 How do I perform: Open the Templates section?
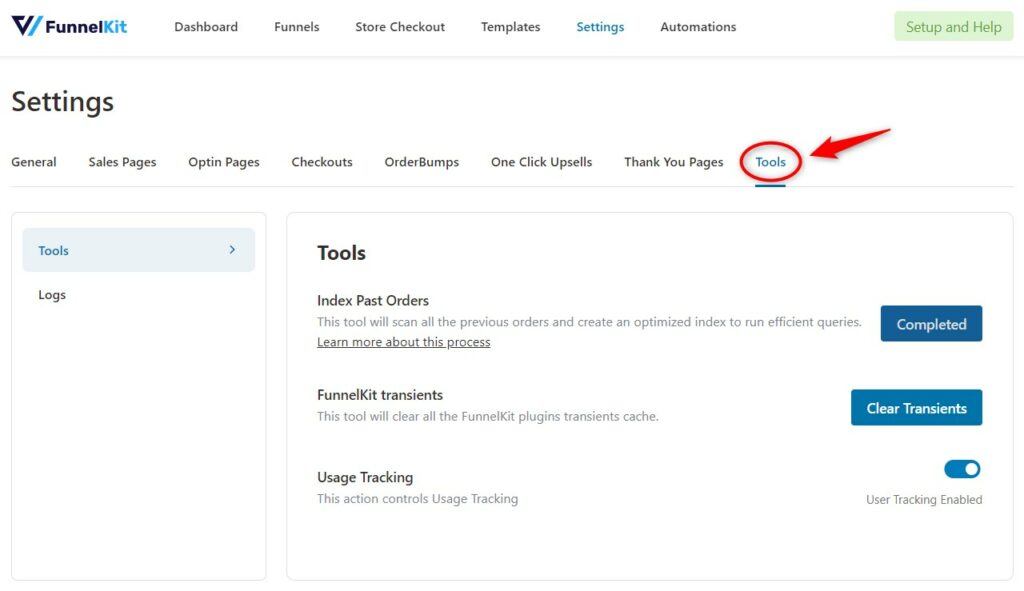click(510, 27)
